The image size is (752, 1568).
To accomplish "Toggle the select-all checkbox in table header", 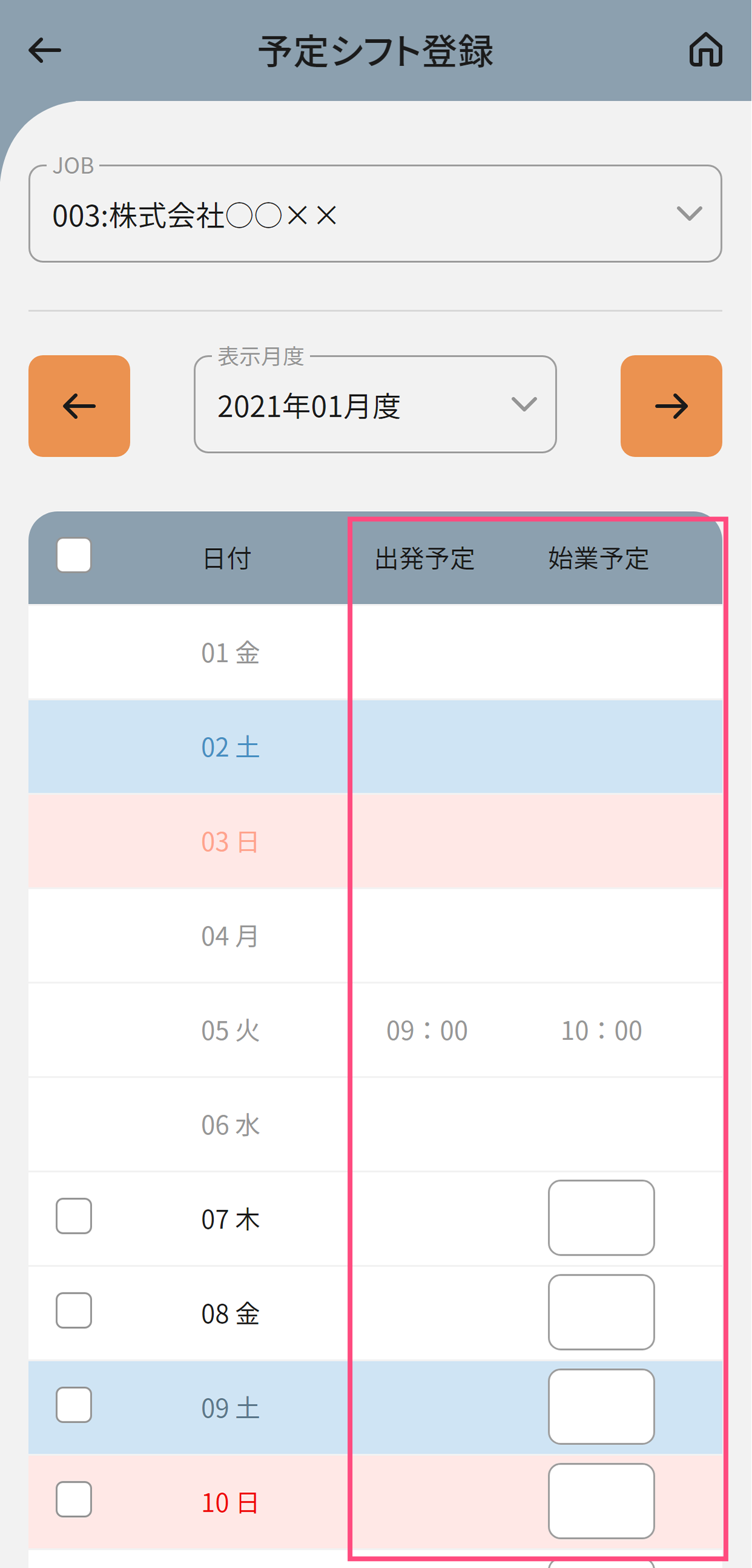I will 74,555.
